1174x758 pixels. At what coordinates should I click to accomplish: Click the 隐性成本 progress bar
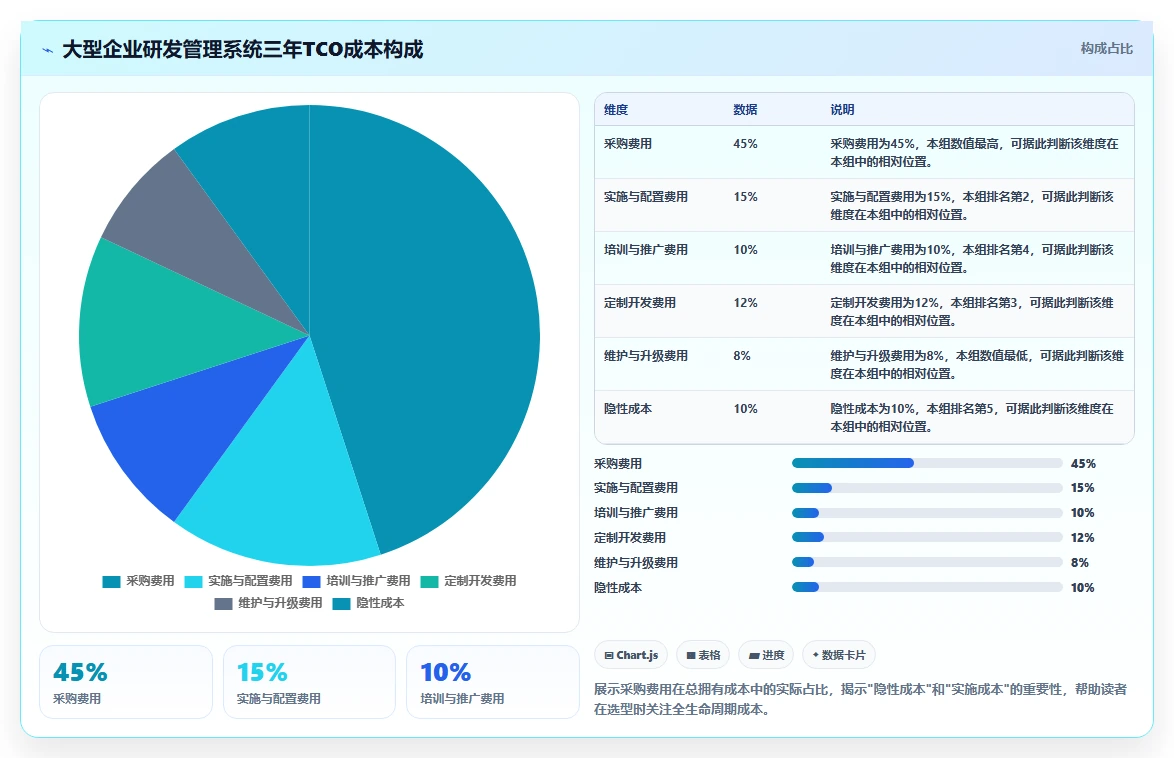pyautogui.click(x=927, y=587)
